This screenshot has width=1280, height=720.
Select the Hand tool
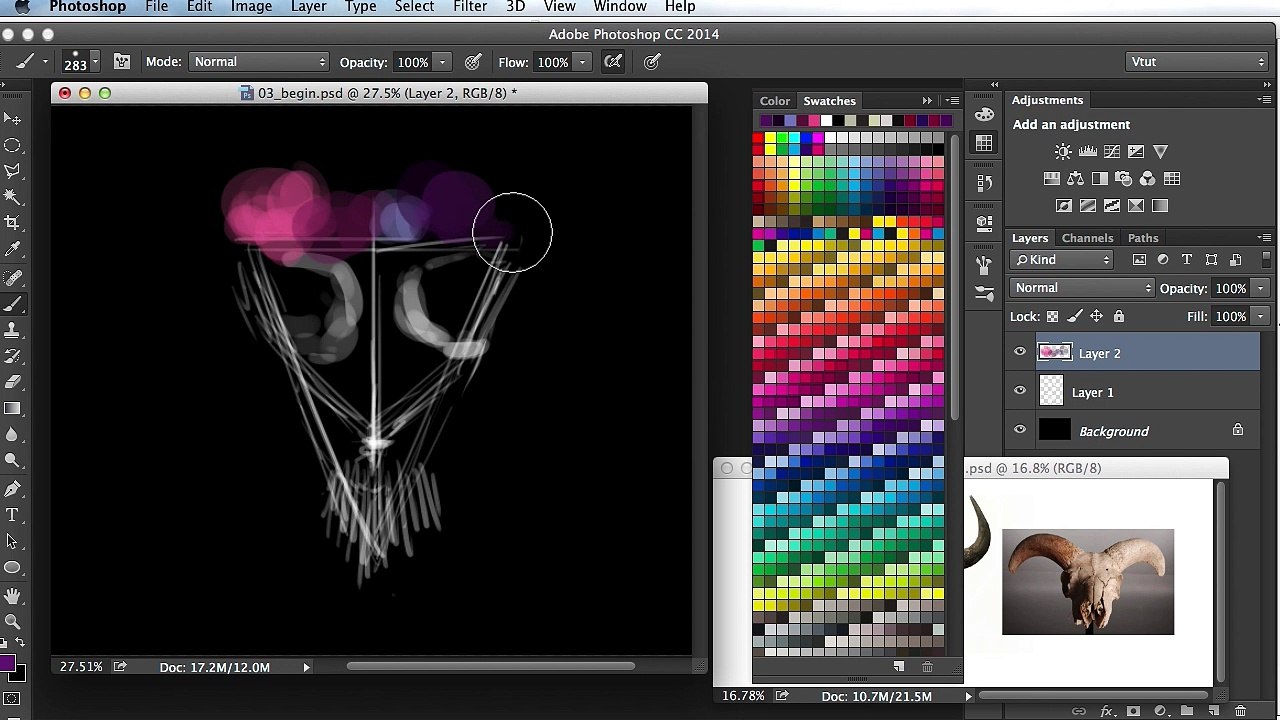coord(12,595)
